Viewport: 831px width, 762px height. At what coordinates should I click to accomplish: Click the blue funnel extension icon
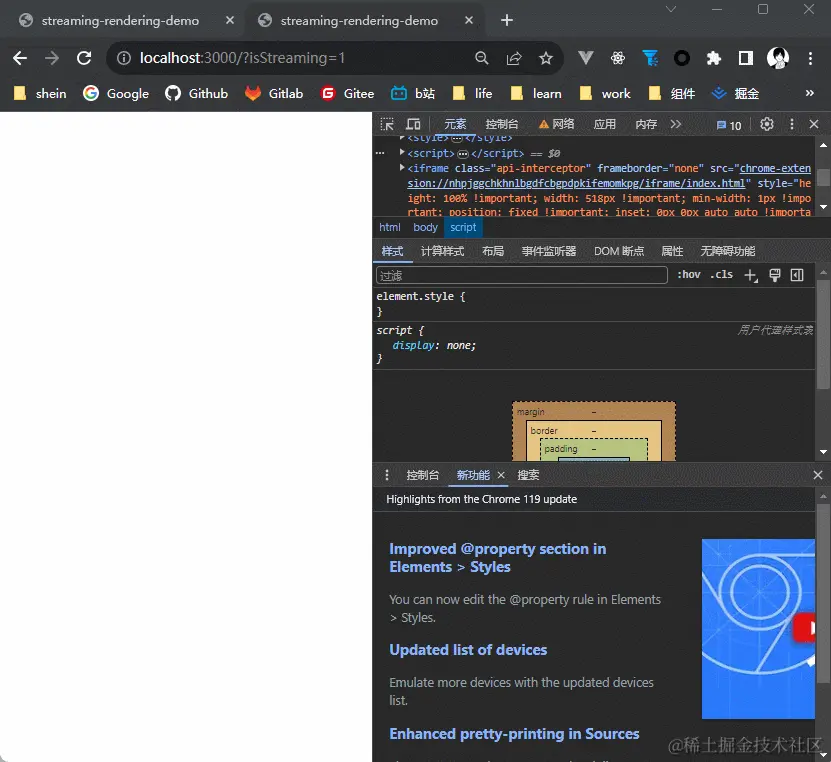coord(650,58)
